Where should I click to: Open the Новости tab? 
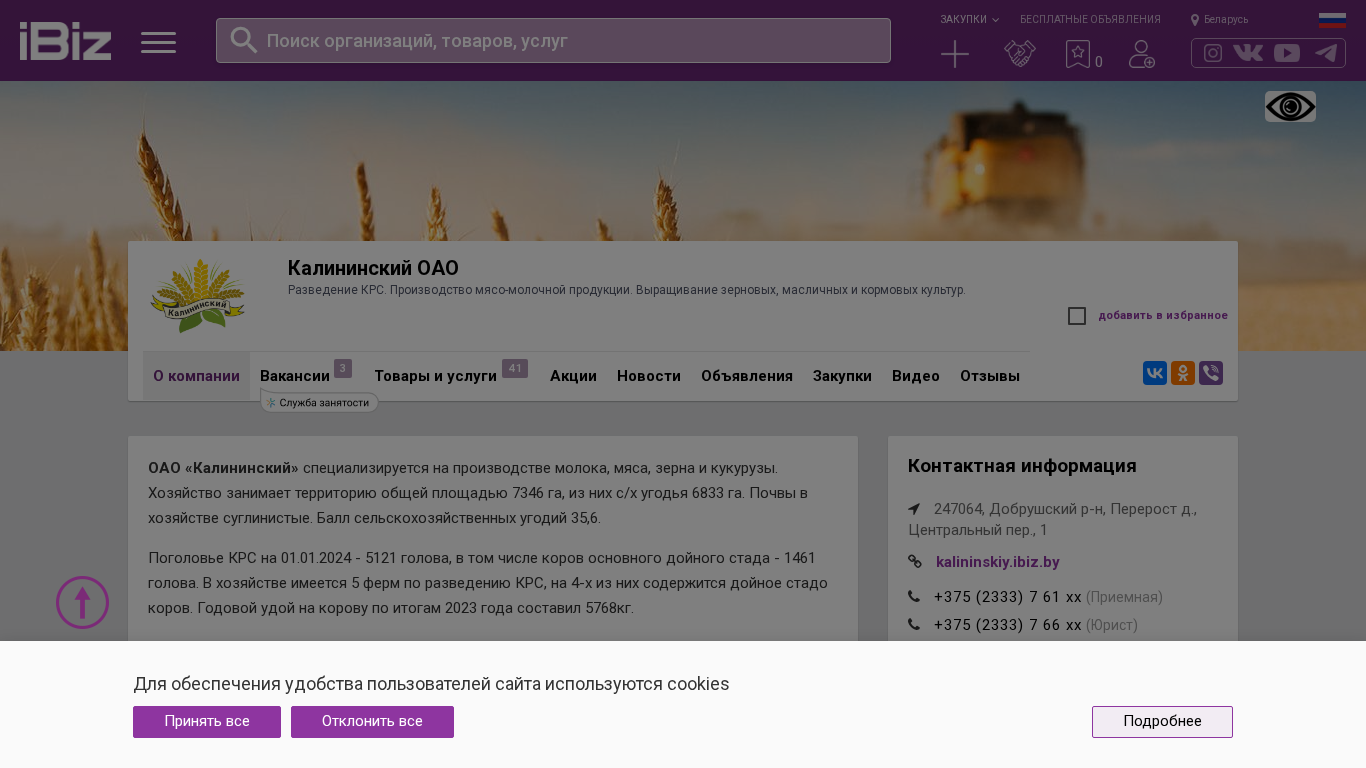point(649,376)
